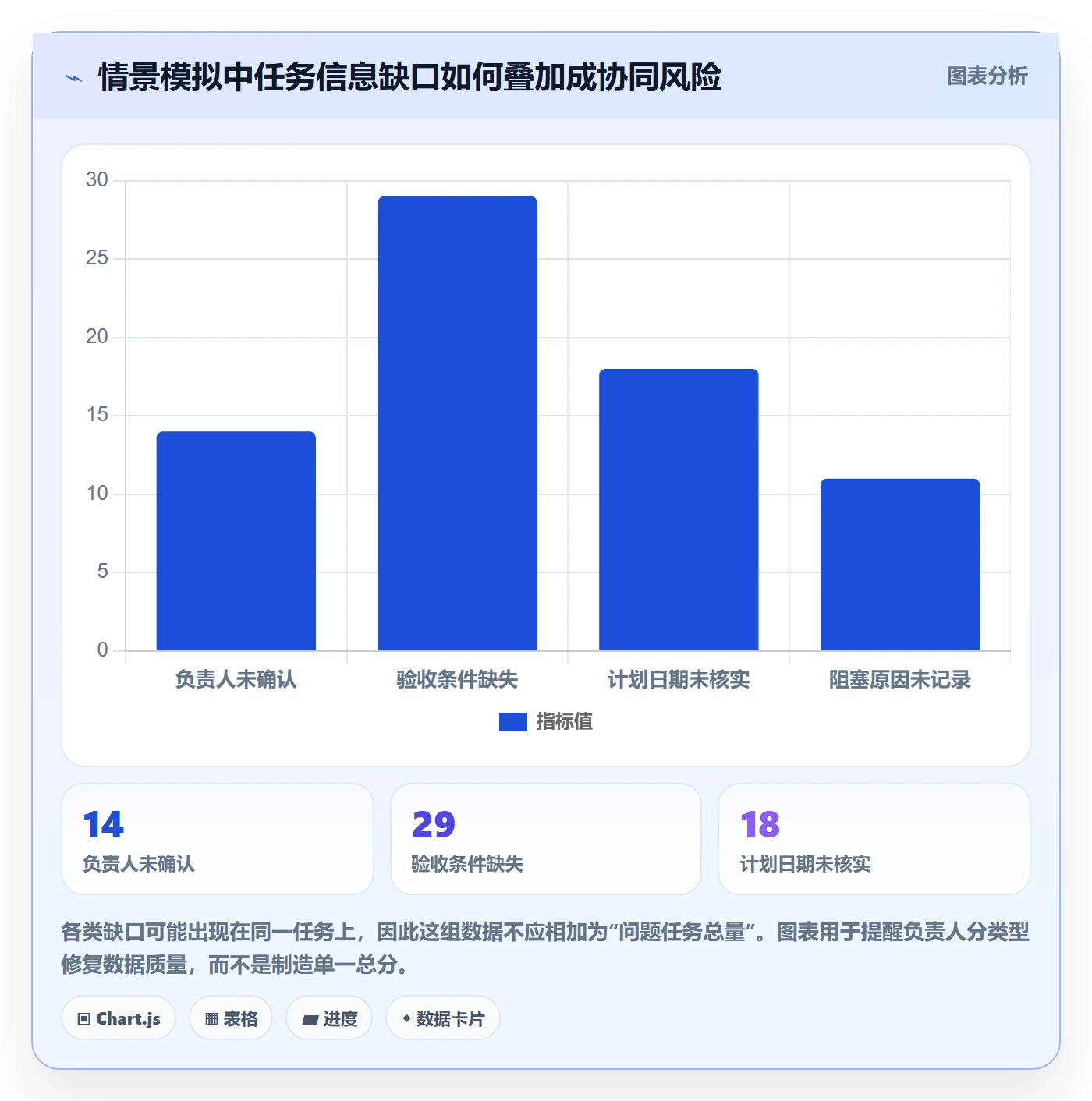Open the stat card showing 14
The image size is (1092, 1101).
218,839
